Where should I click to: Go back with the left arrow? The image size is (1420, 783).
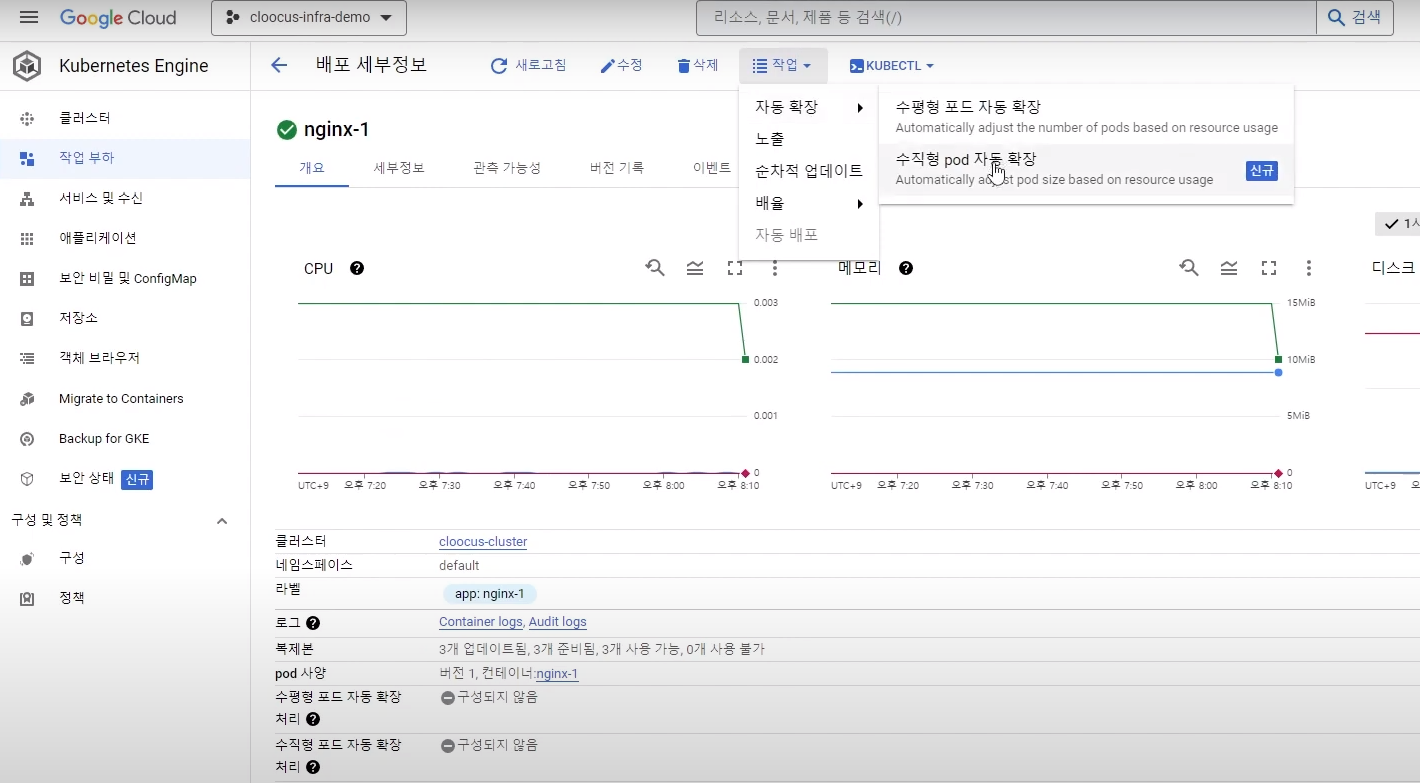point(279,65)
